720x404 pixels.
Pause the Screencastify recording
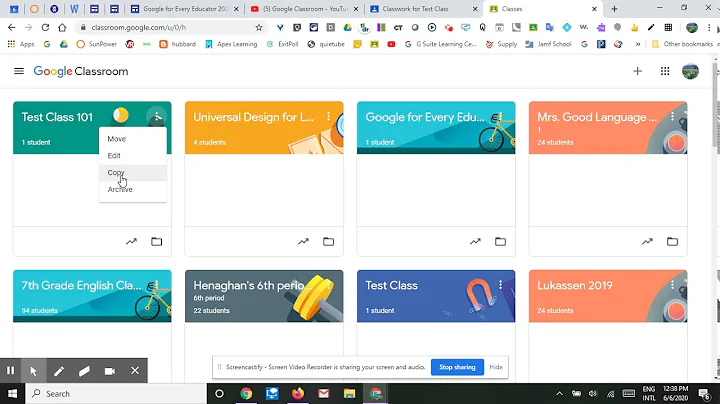point(10,370)
